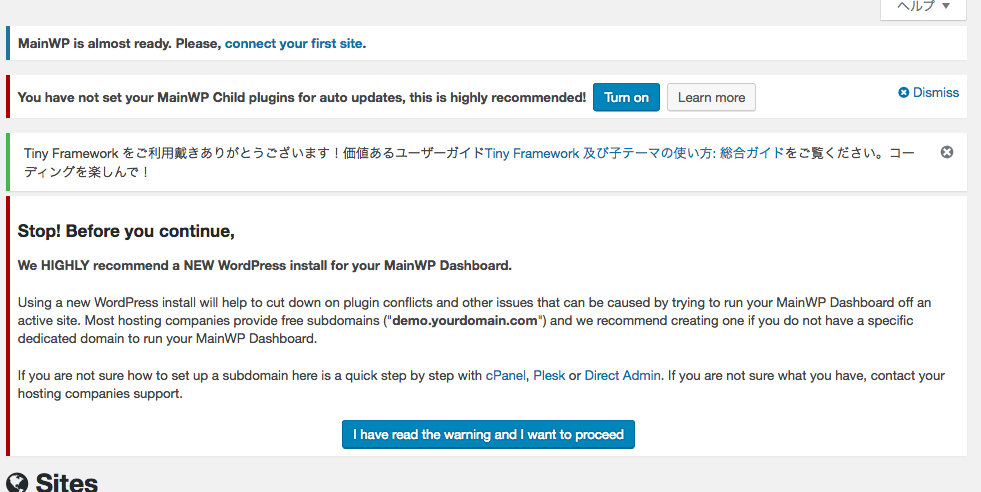Click the Turn on button
The width and height of the screenshot is (981, 492).
tap(626, 98)
